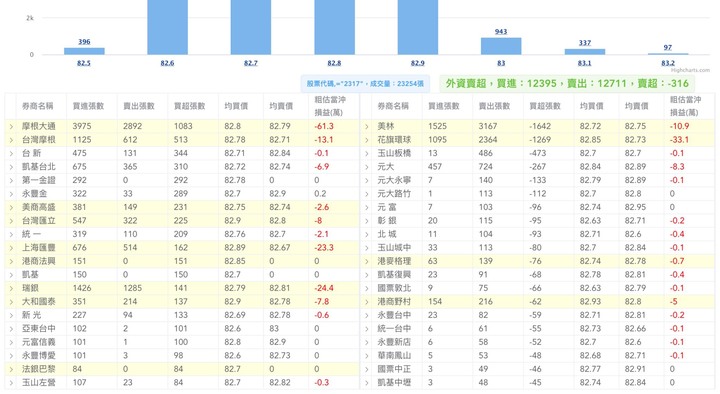The width and height of the screenshot is (720, 394).
Task: Expand the 美林 row chevron
Action: 366,126
